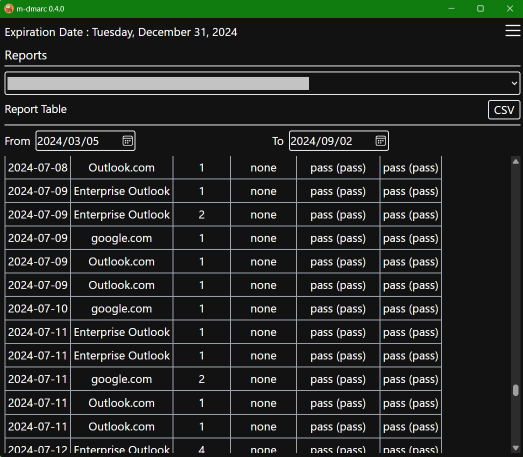Click count 2 in 2024-07-11 google.com row
The image size is (523, 457).
[x=201, y=379]
